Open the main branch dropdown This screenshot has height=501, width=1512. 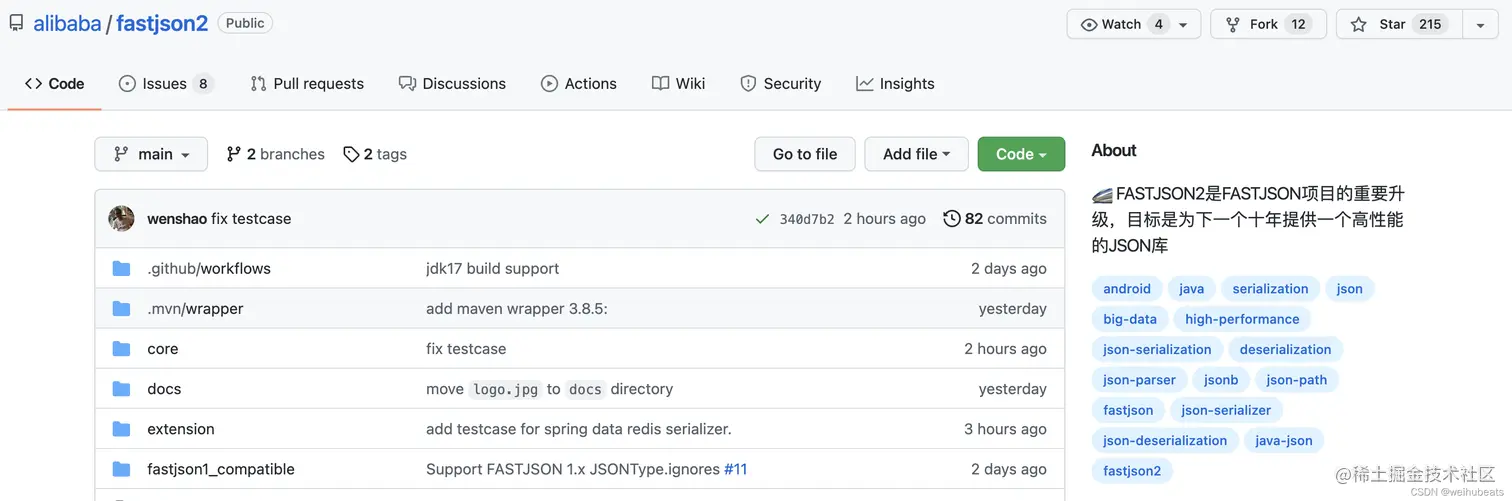point(151,154)
